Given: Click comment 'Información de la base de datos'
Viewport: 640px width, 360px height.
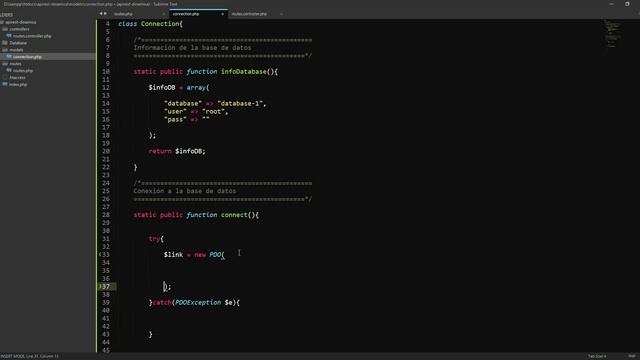Looking at the screenshot, I should click(x=192, y=48).
